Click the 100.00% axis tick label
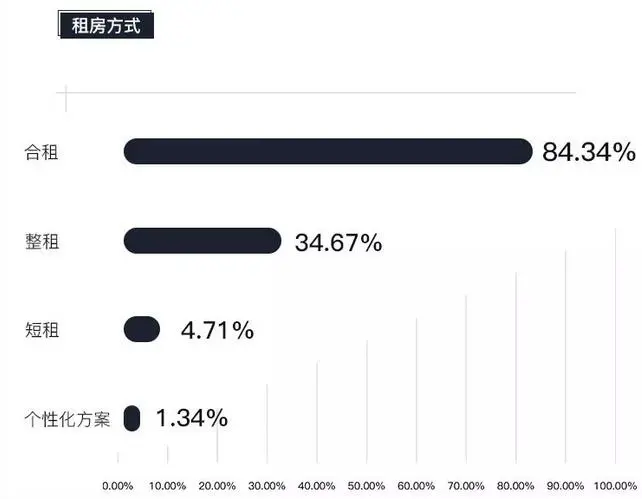 [x=615, y=486]
